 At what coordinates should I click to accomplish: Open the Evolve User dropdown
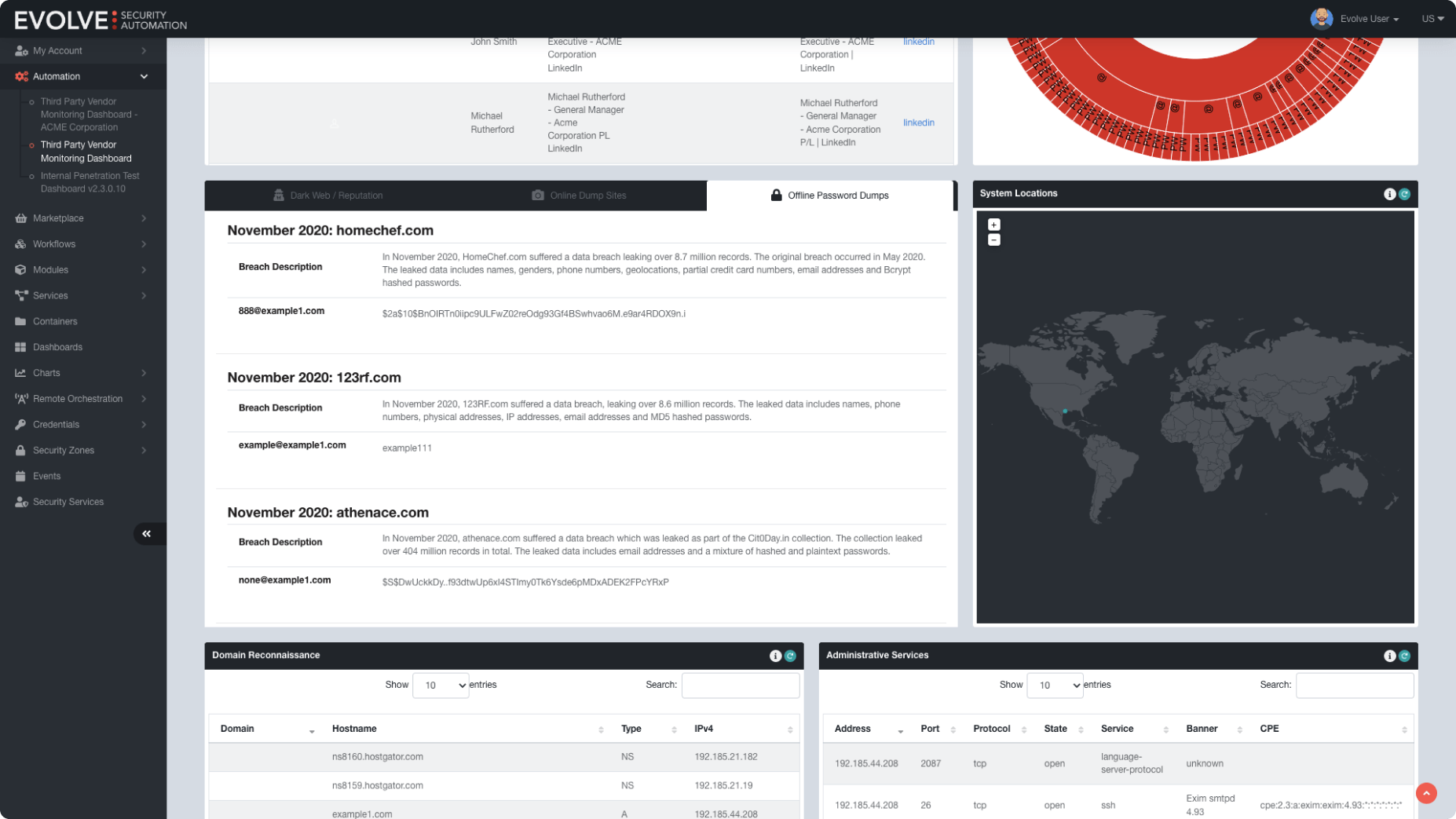[1370, 19]
